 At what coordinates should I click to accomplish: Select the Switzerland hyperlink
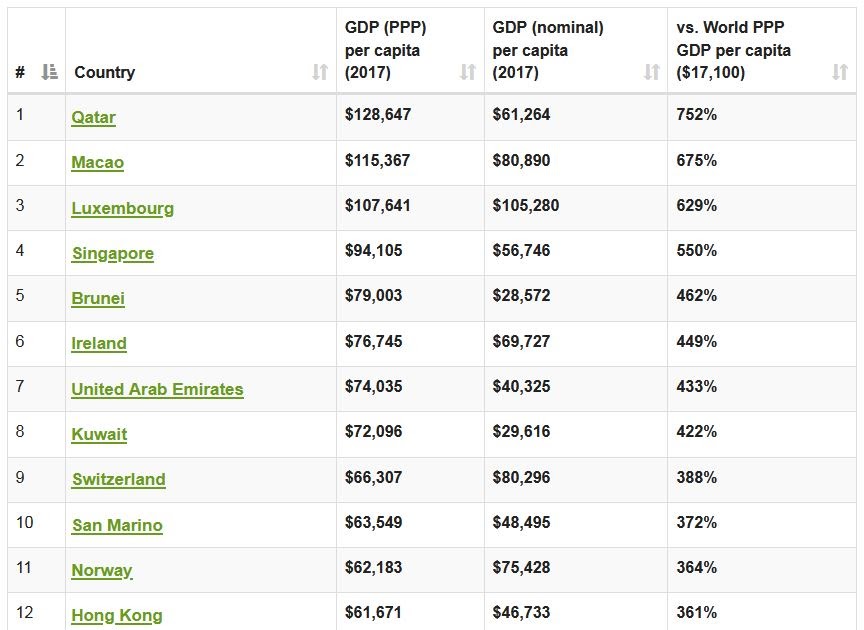119,480
